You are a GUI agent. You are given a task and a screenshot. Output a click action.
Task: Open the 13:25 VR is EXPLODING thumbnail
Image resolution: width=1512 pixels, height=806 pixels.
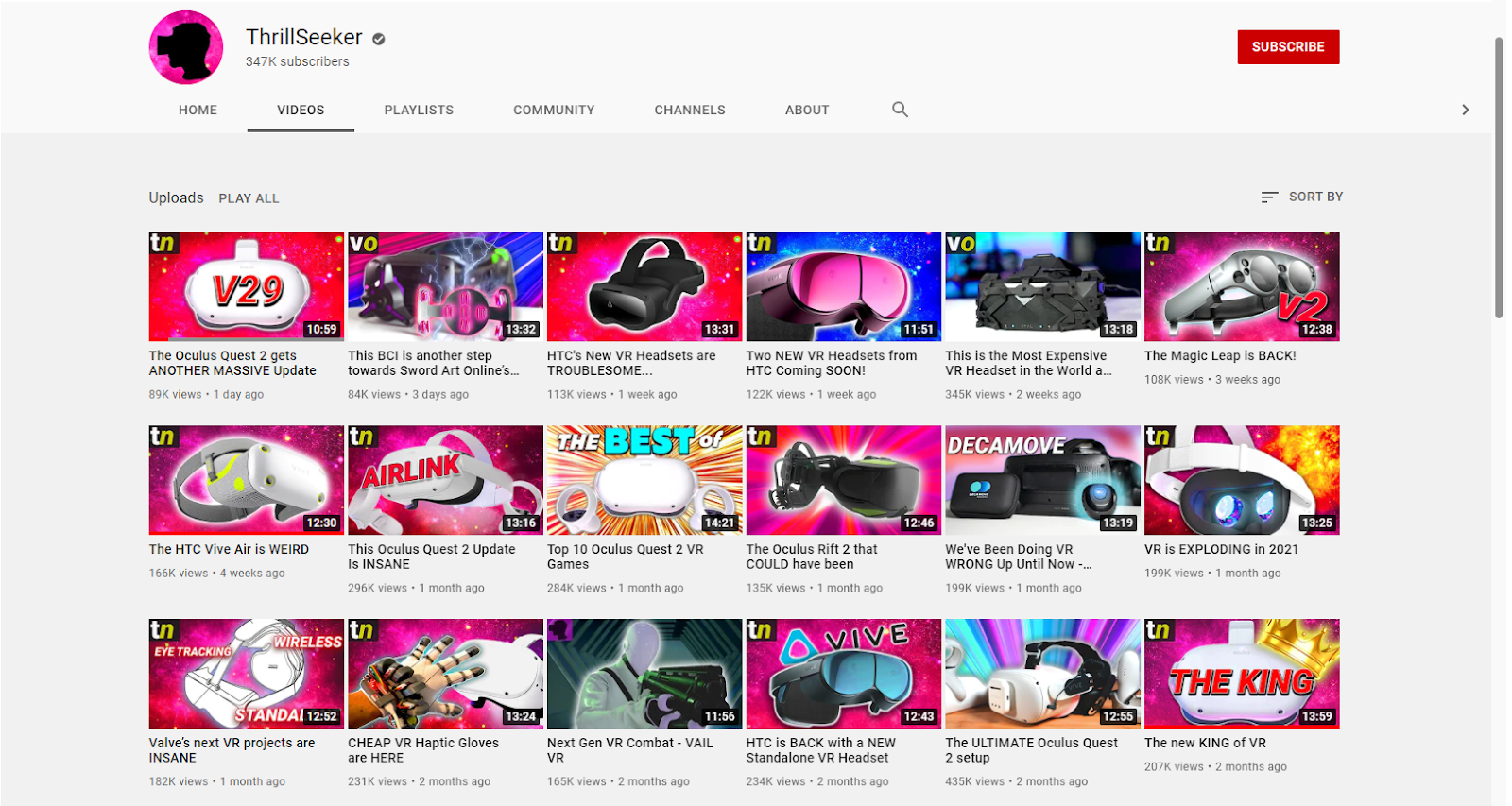pos(1242,480)
